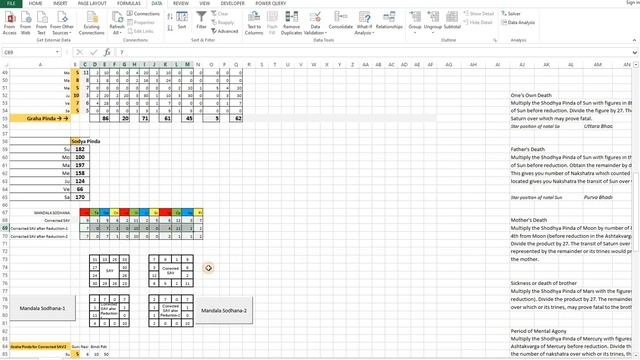Collapse the ribbon with the chevron
Viewport: 640px width, 360px height.
(x=634, y=40)
